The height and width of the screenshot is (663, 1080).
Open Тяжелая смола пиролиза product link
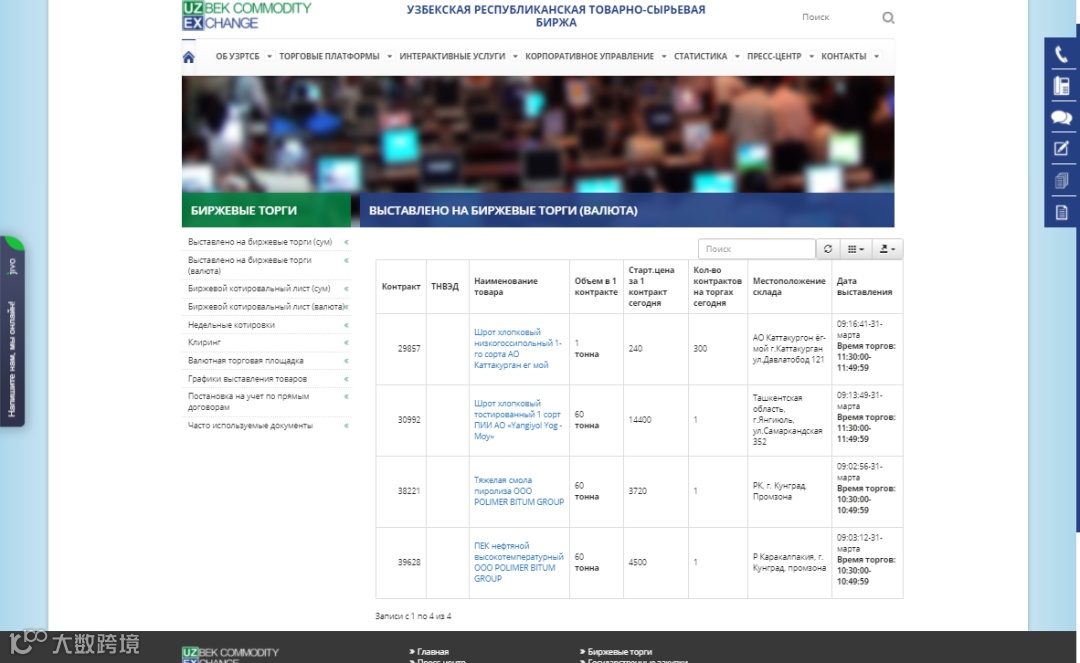tap(519, 491)
